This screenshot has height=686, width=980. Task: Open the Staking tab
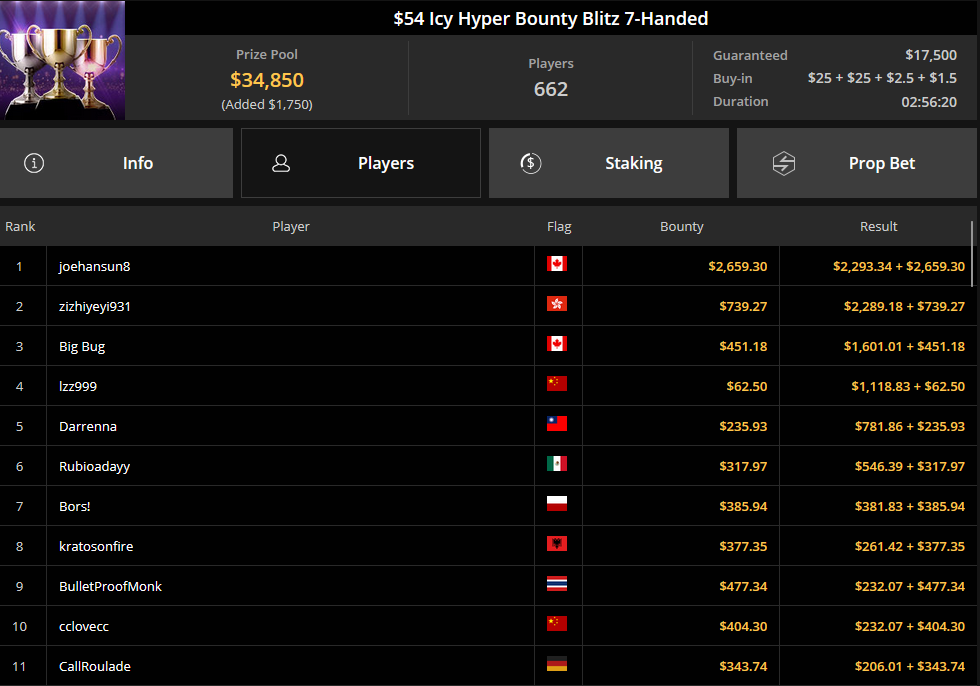click(x=609, y=163)
